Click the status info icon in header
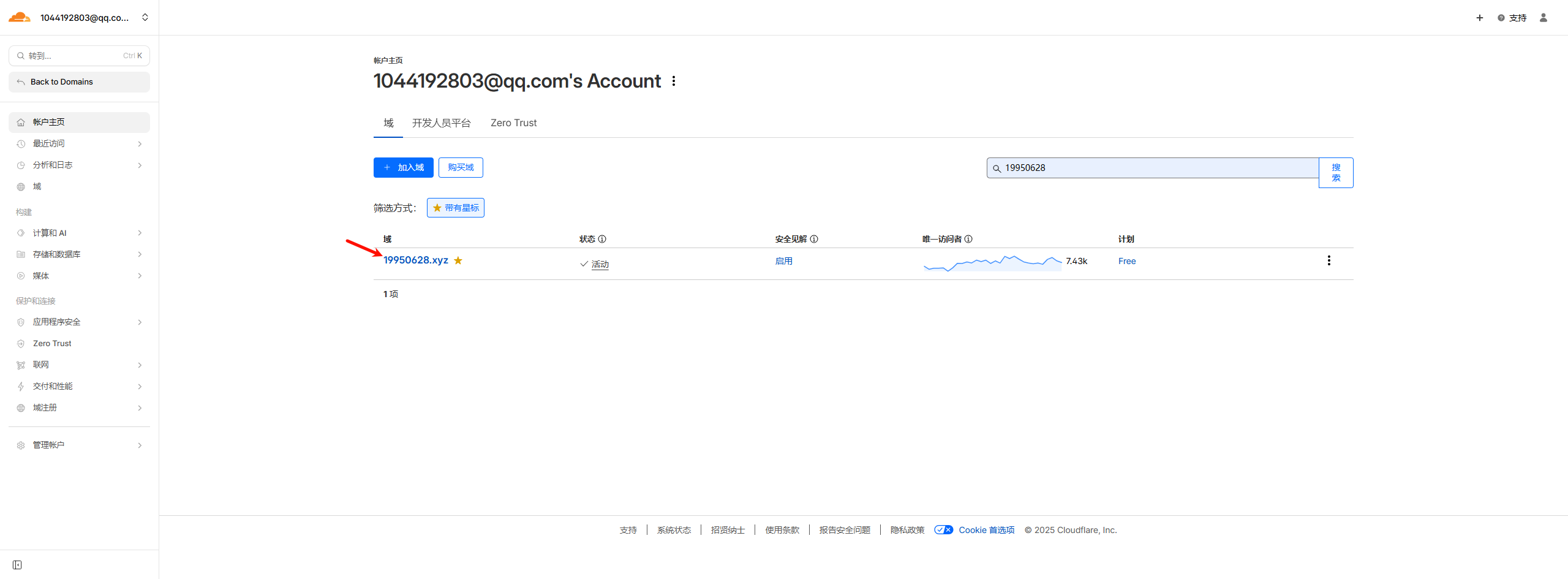This screenshot has width=1568, height=579. pos(602,239)
